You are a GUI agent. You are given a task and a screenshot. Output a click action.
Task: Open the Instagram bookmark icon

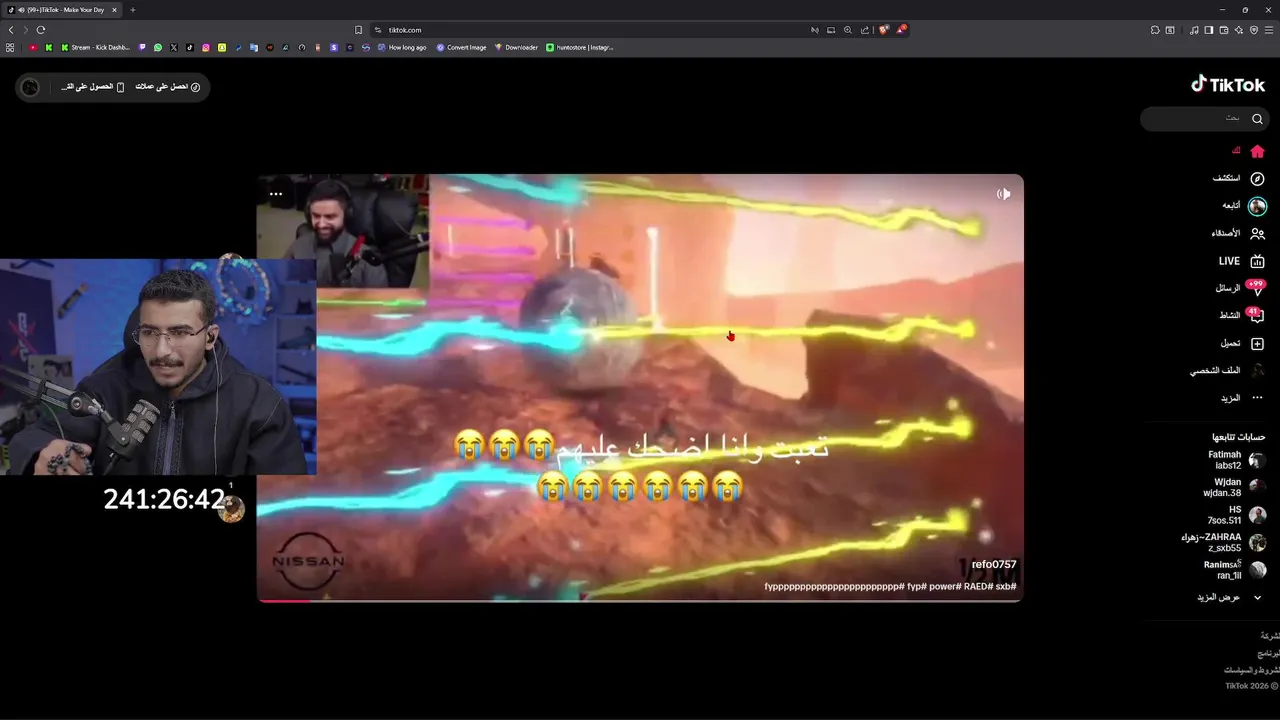pos(206,47)
